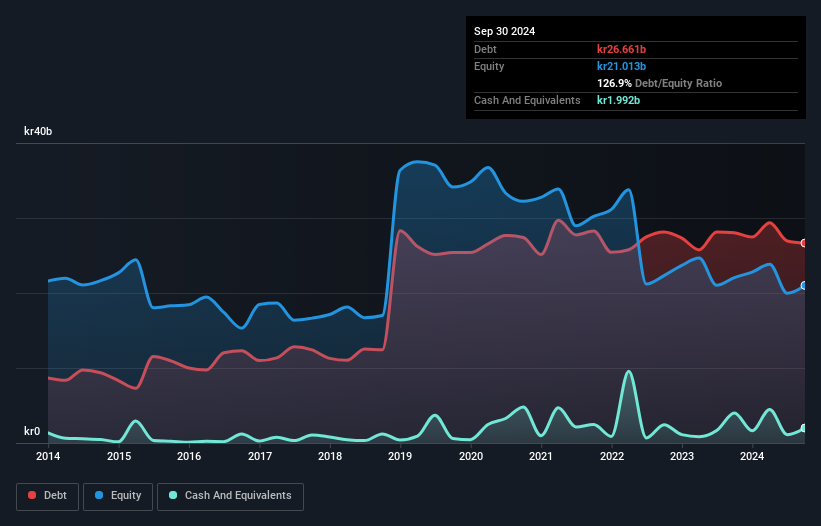The height and width of the screenshot is (526, 821).
Task: Select the 2021 x-axis label
Action: 541,456
